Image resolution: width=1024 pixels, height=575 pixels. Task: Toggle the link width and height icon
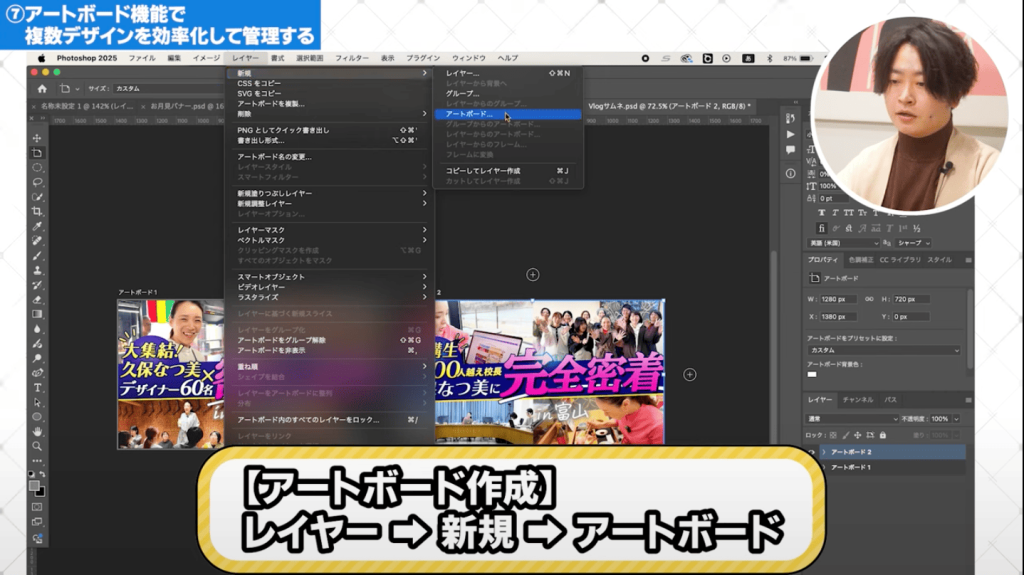click(x=869, y=299)
